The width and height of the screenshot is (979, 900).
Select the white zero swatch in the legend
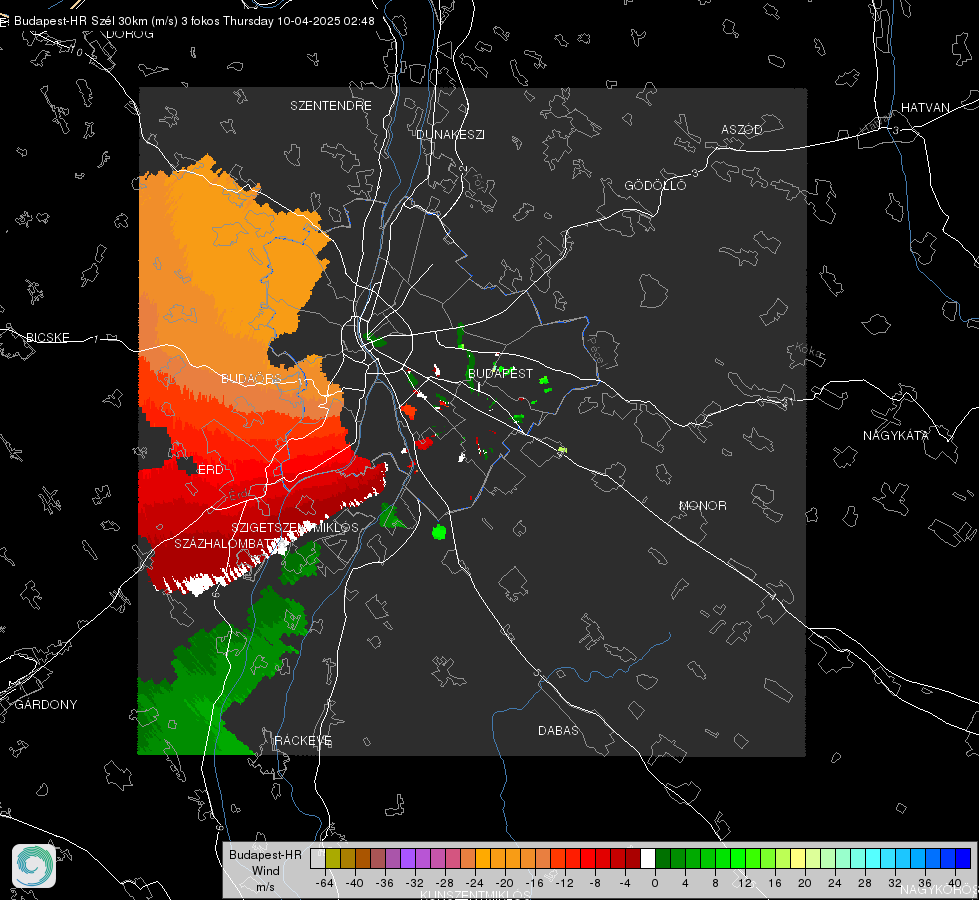click(648, 858)
